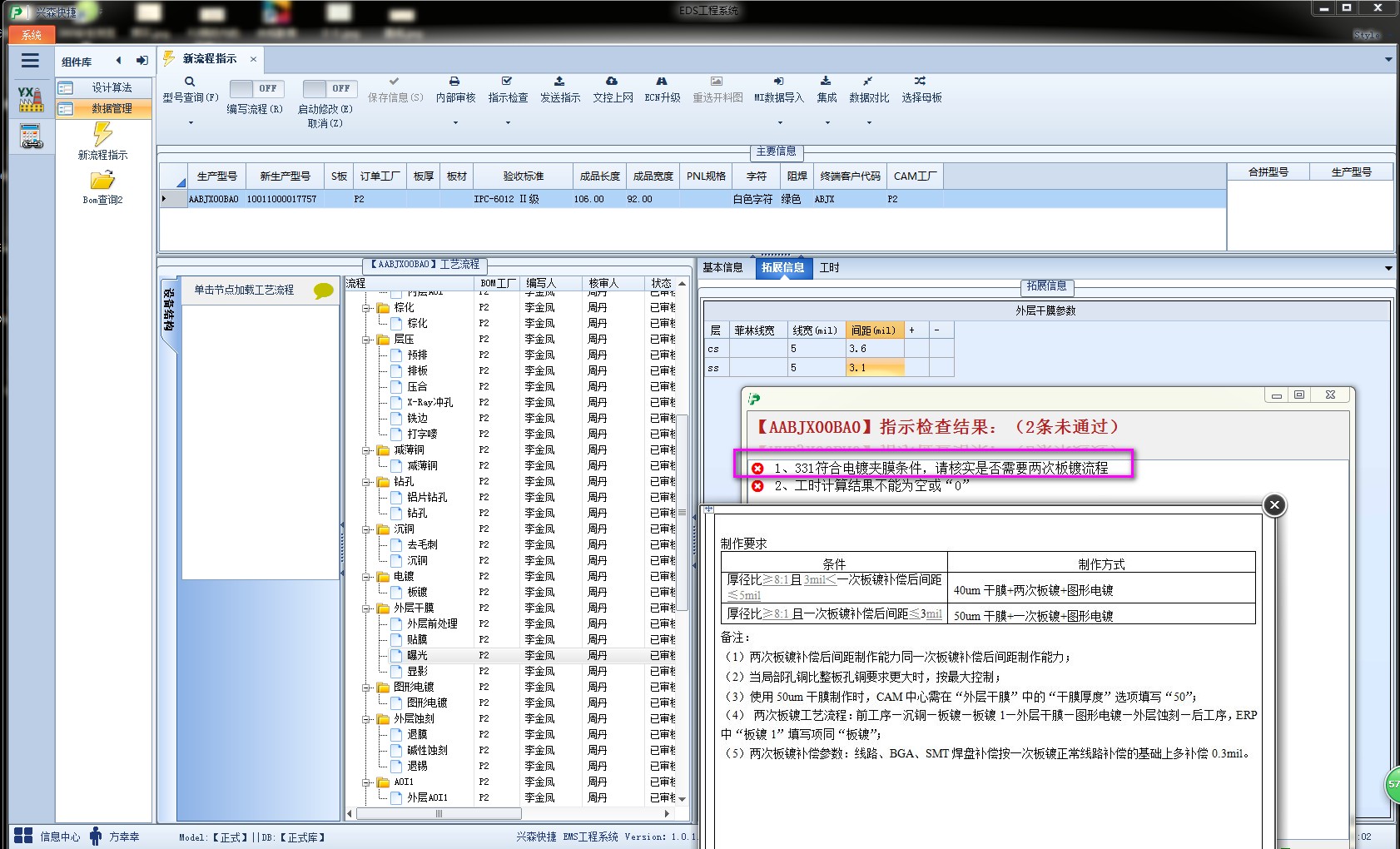1400x849 pixels.
Task: Select 设计算法 in 组件库
Action: click(105, 87)
